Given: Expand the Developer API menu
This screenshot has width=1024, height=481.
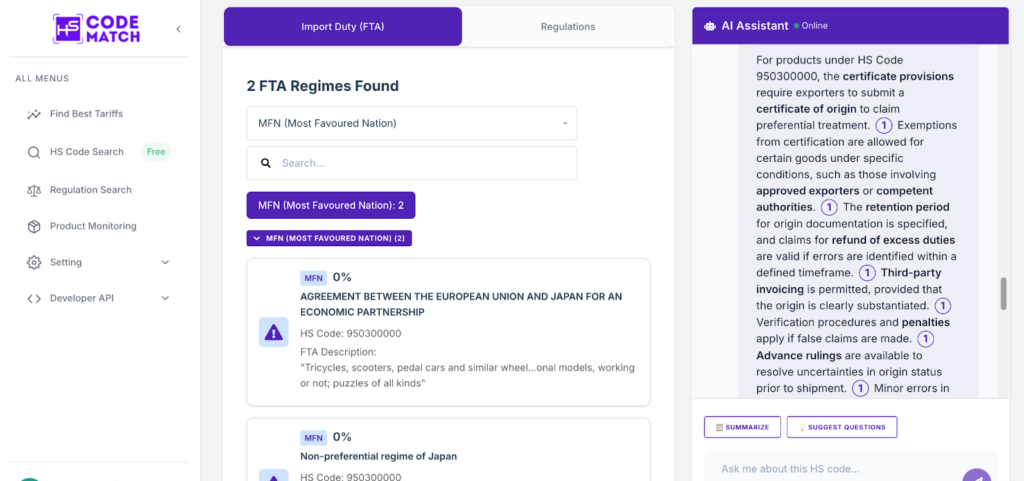Looking at the screenshot, I should click(x=165, y=298).
